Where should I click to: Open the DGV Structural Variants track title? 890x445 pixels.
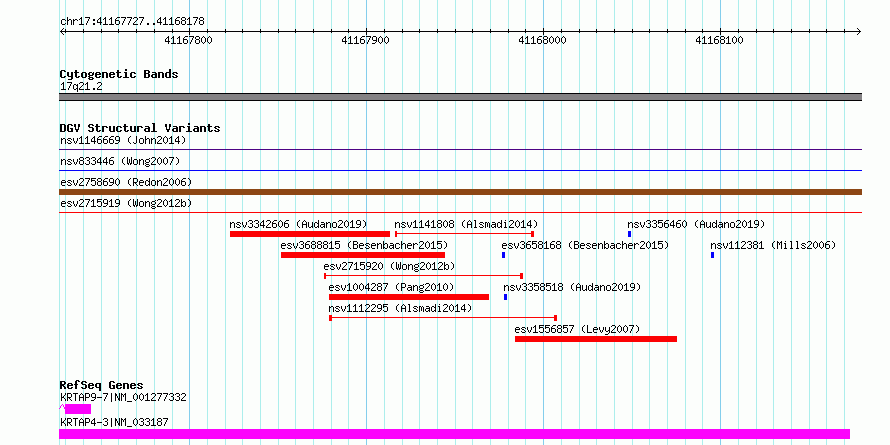tap(140, 128)
